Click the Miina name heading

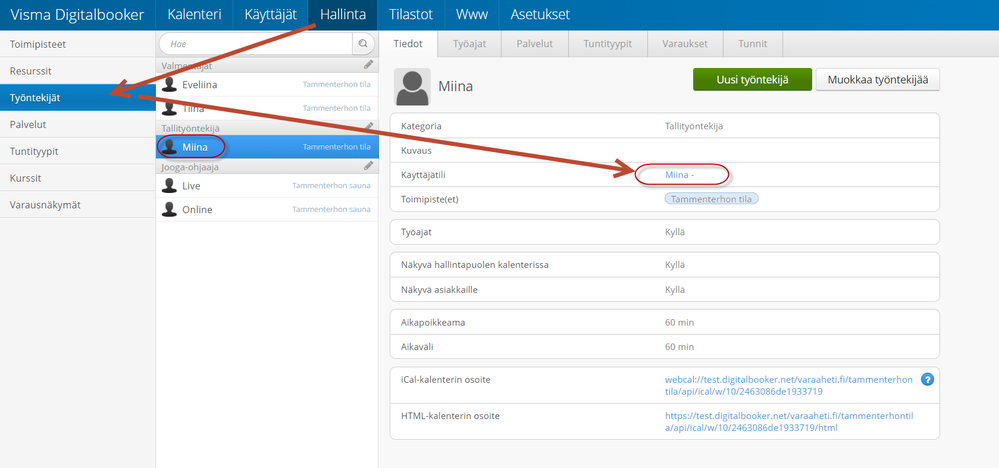coord(456,87)
